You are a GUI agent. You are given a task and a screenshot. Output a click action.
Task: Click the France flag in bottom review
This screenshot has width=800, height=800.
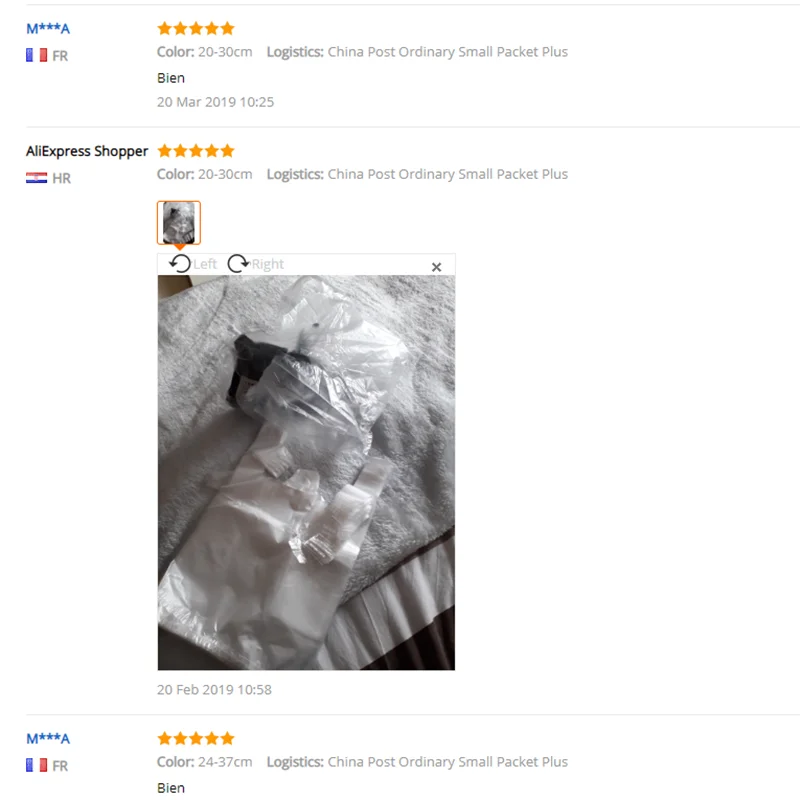[x=36, y=765]
